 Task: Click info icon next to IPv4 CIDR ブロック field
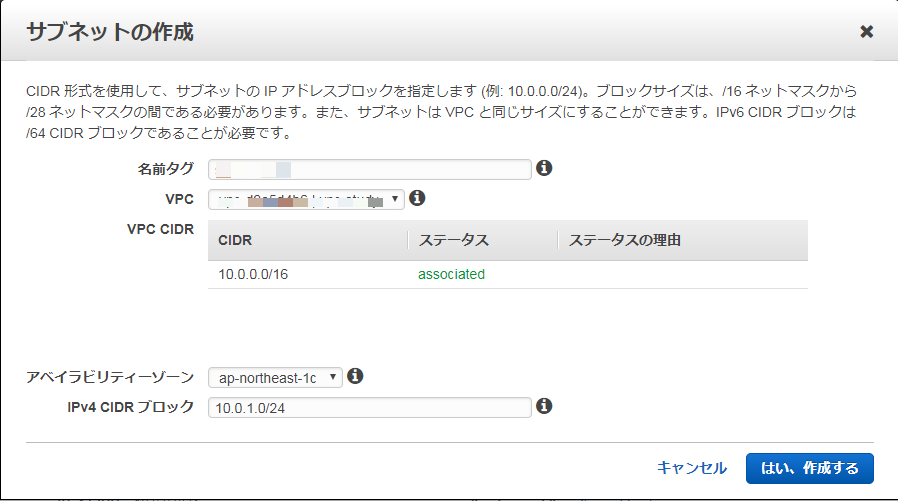[545, 406]
